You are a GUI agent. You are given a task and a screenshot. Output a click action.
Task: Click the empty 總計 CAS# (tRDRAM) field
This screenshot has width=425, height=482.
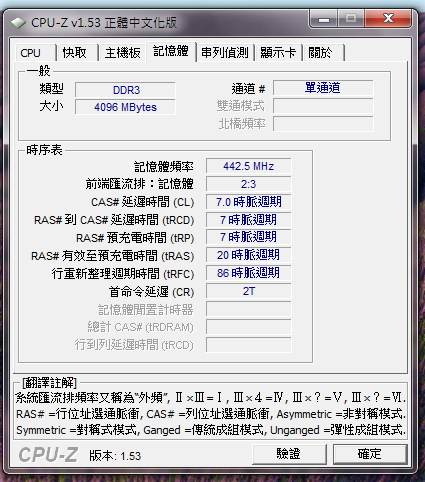pyautogui.click(x=249, y=327)
